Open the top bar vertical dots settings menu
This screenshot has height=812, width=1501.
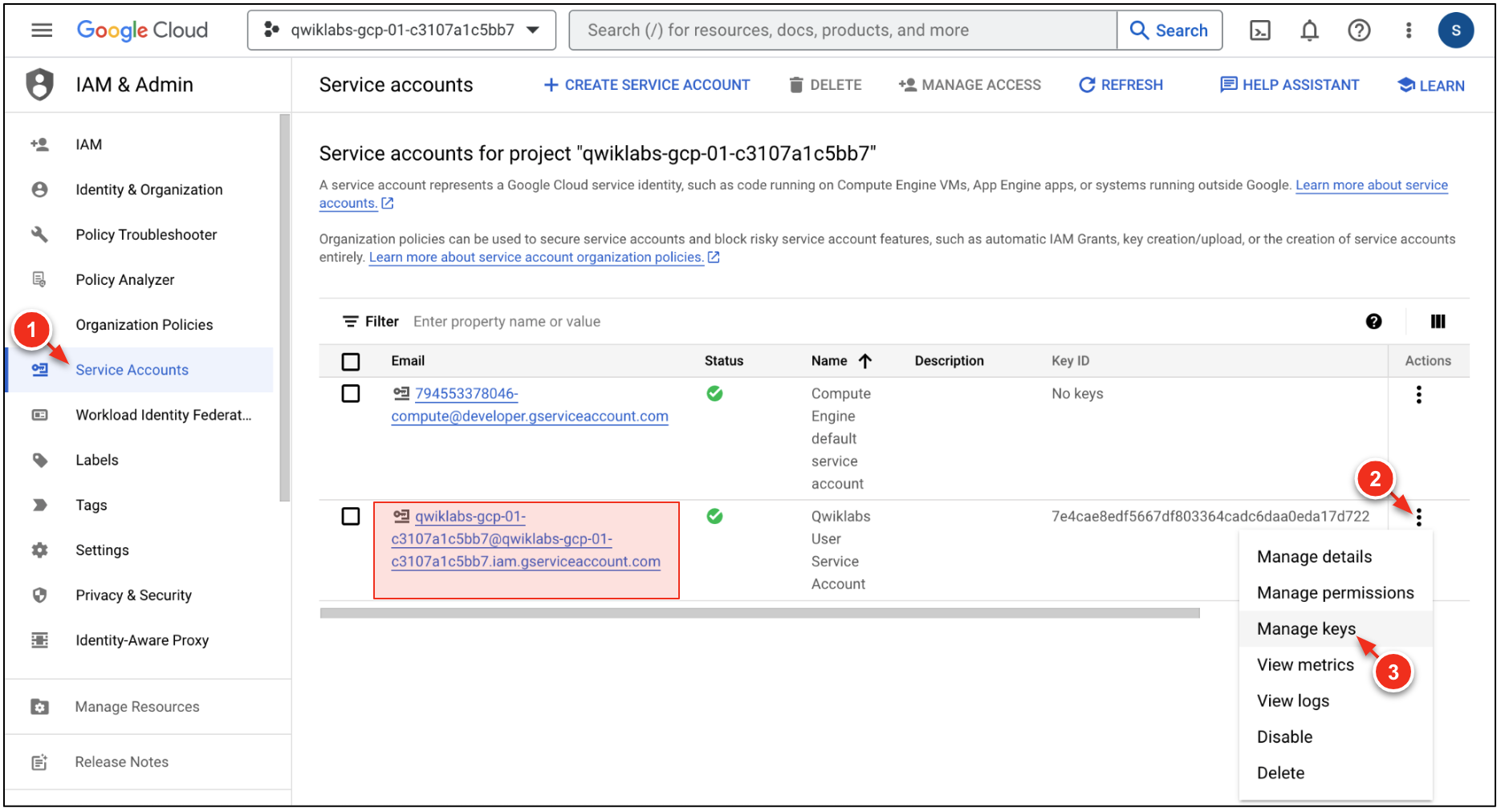(x=1409, y=30)
